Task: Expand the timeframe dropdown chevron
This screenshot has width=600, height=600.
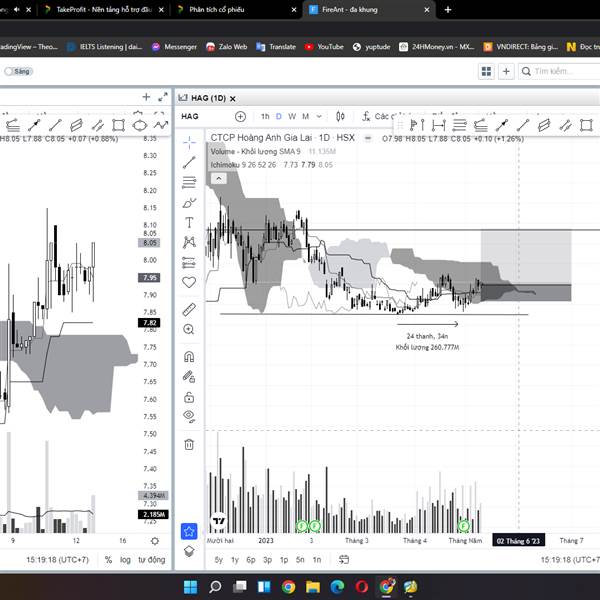Action: pos(319,116)
